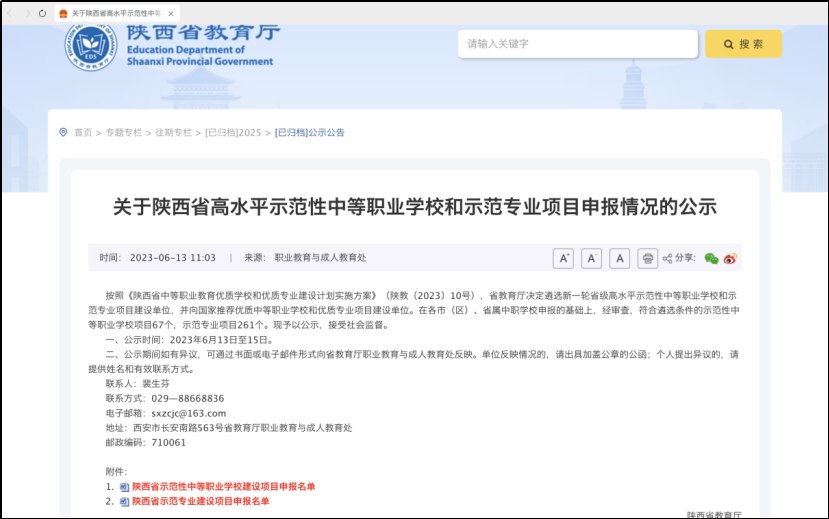Open [已归档]公示公告 breadcrumb link
This screenshot has height=519, width=829.
point(309,132)
